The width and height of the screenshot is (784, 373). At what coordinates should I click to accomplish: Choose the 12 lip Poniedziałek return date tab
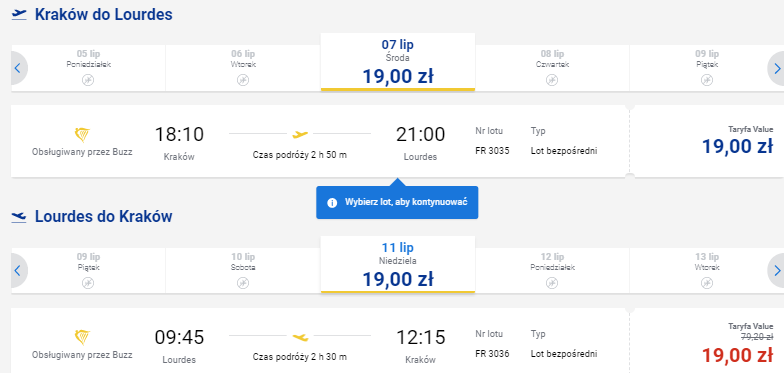[x=552, y=270]
